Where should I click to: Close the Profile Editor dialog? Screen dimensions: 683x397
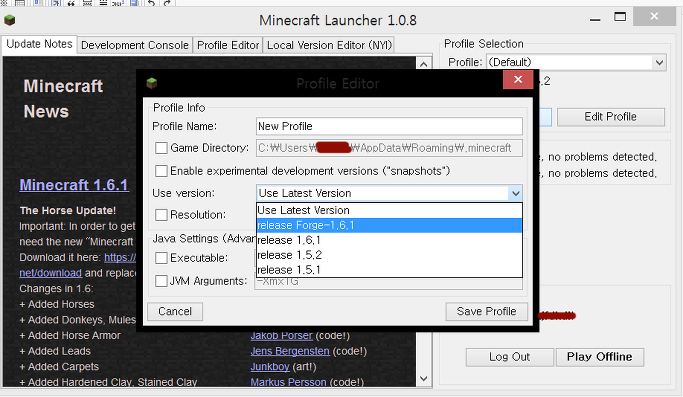coord(517,80)
